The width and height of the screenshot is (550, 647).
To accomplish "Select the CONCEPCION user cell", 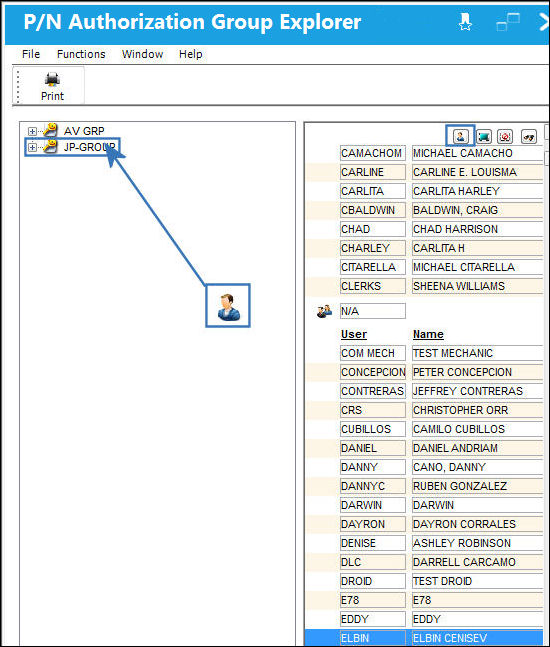I will coord(373,372).
